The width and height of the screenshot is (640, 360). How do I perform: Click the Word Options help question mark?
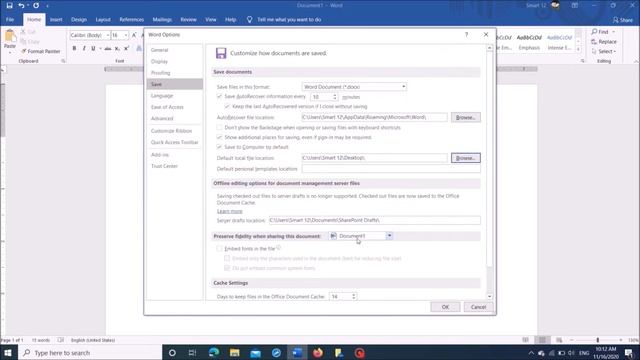pos(467,35)
